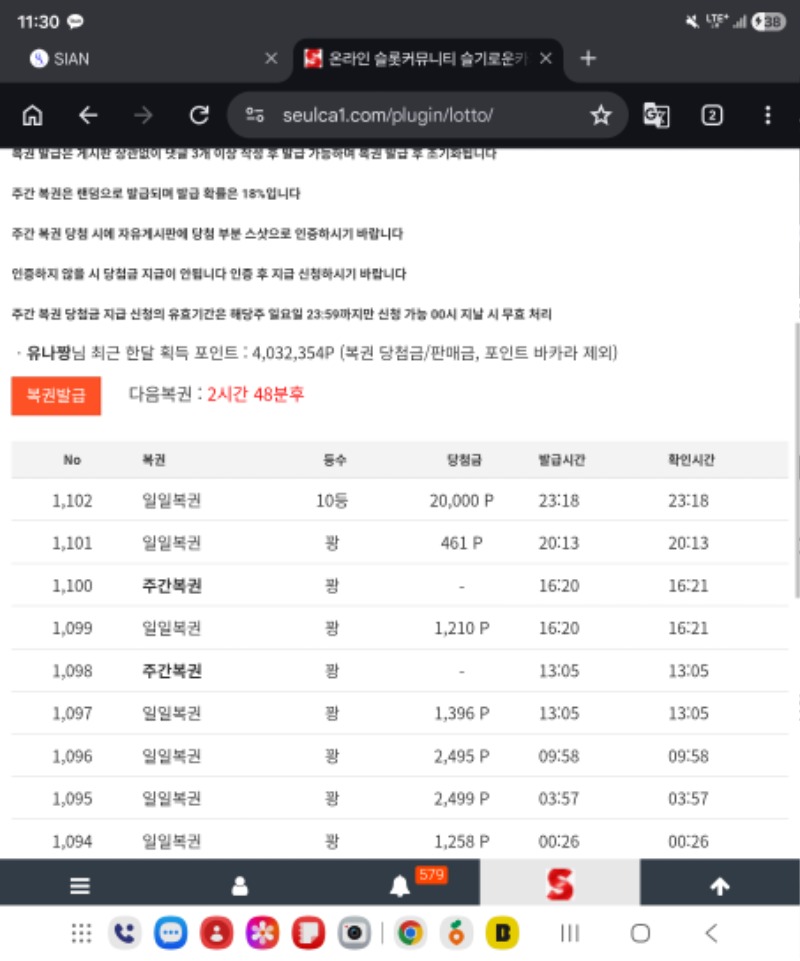Switch to the SIAN tab

(x=140, y=58)
